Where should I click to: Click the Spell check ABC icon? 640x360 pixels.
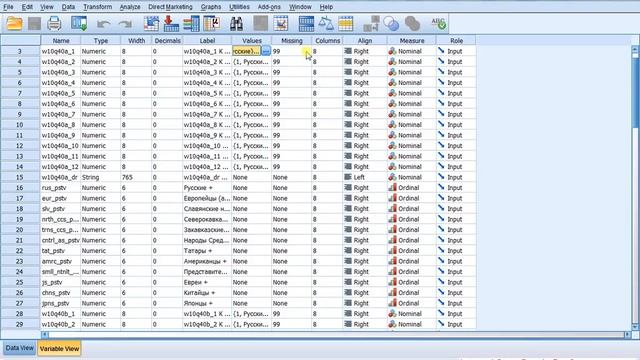pos(439,24)
